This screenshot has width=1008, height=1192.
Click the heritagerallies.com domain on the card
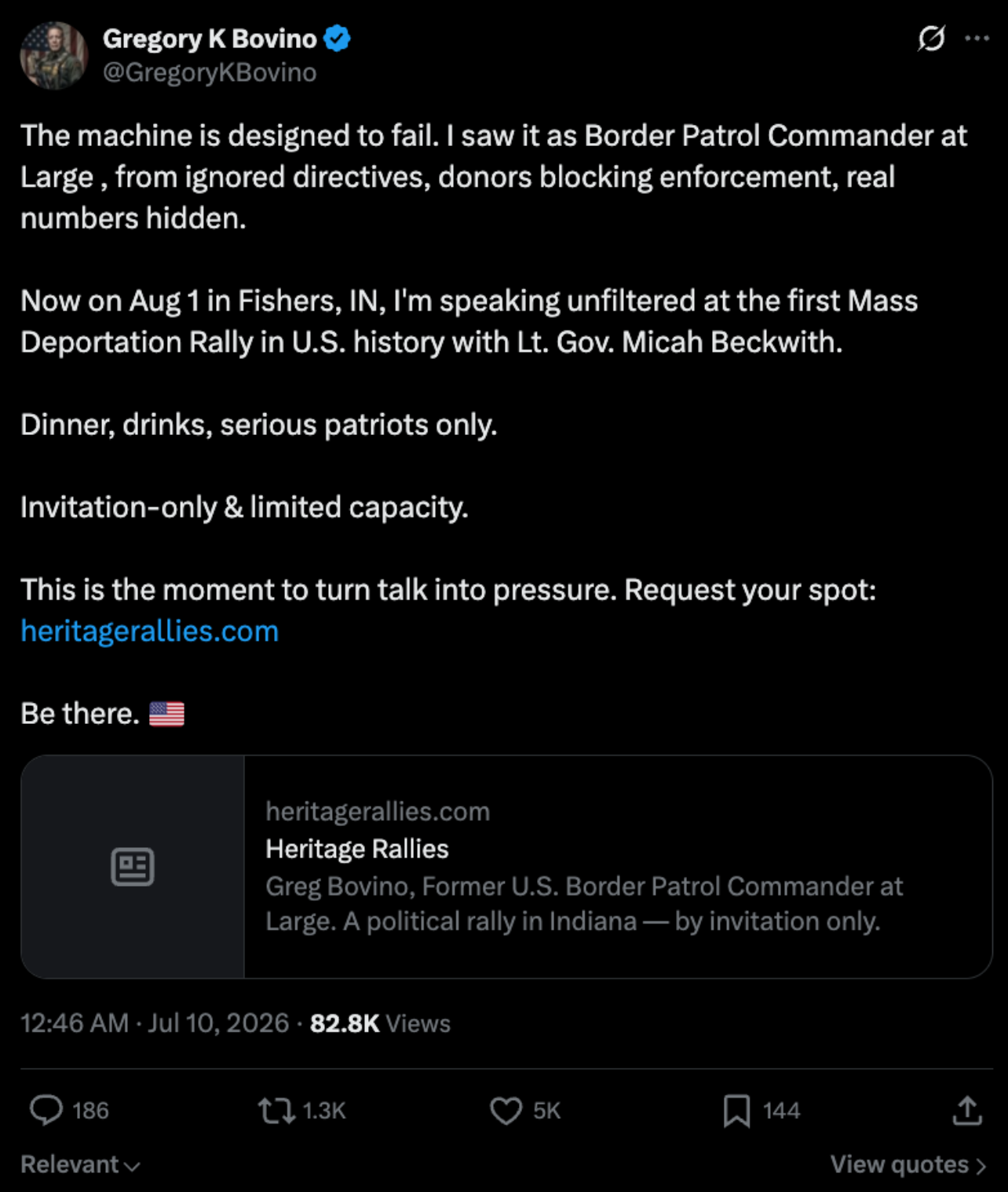(x=378, y=811)
